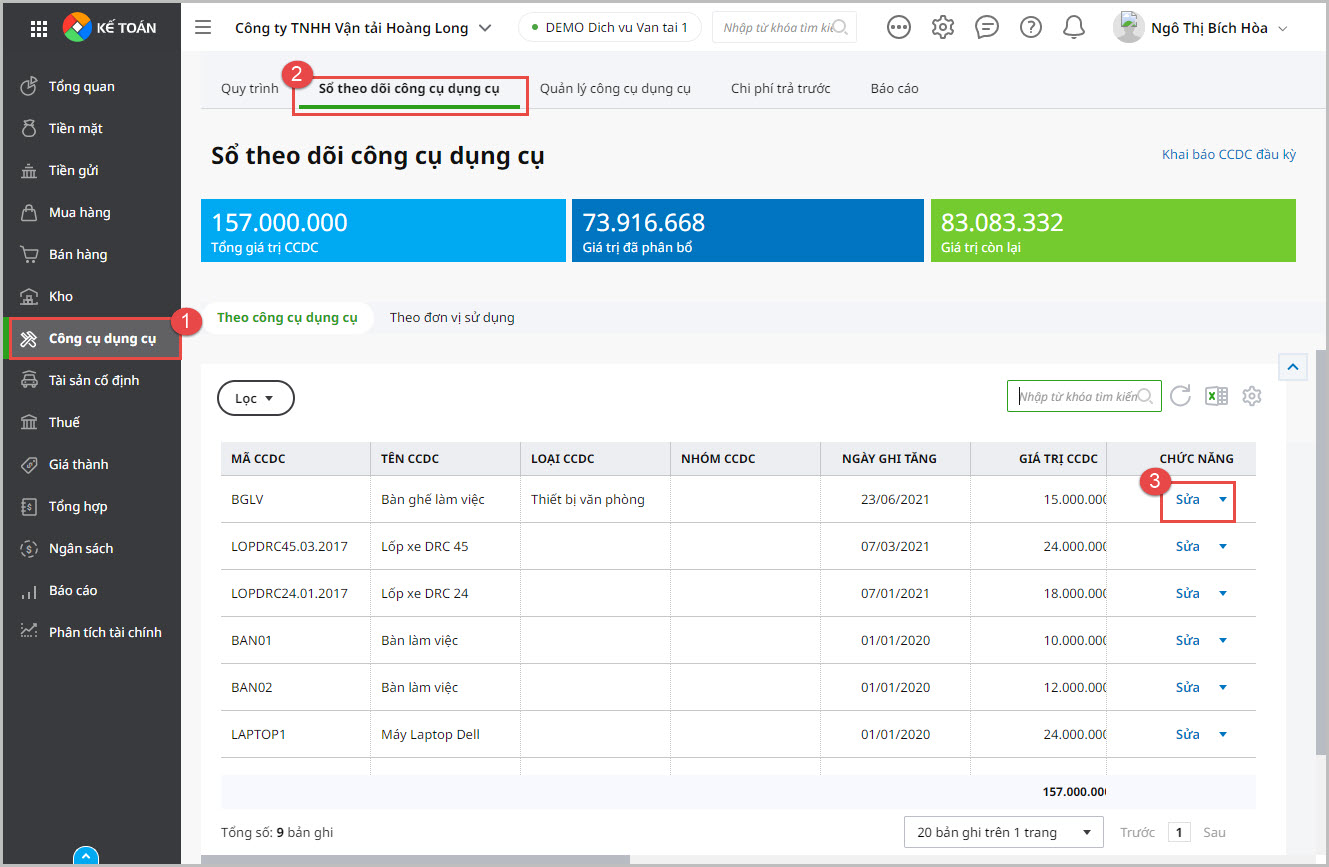This screenshot has width=1329, height=867.
Task: Open the app launcher grid icon
Action: (39, 28)
